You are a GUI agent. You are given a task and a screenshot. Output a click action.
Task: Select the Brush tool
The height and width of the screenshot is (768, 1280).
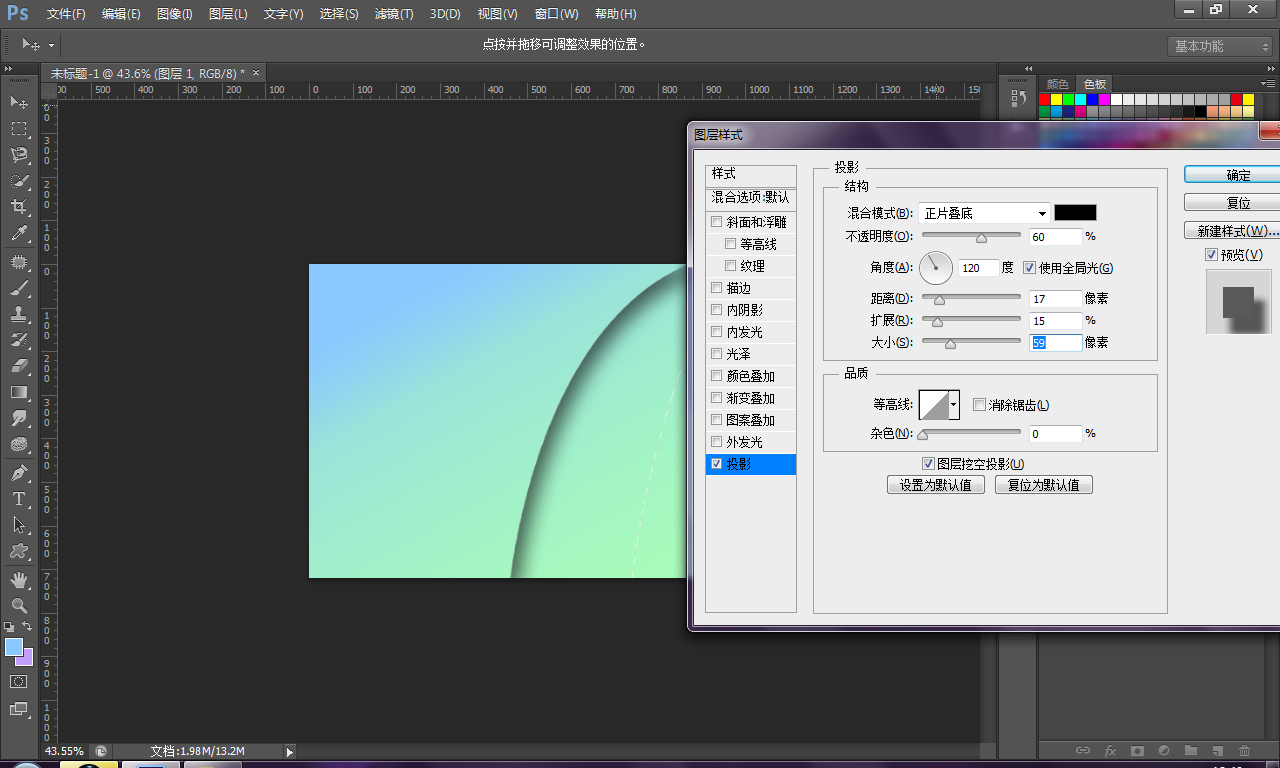19,288
